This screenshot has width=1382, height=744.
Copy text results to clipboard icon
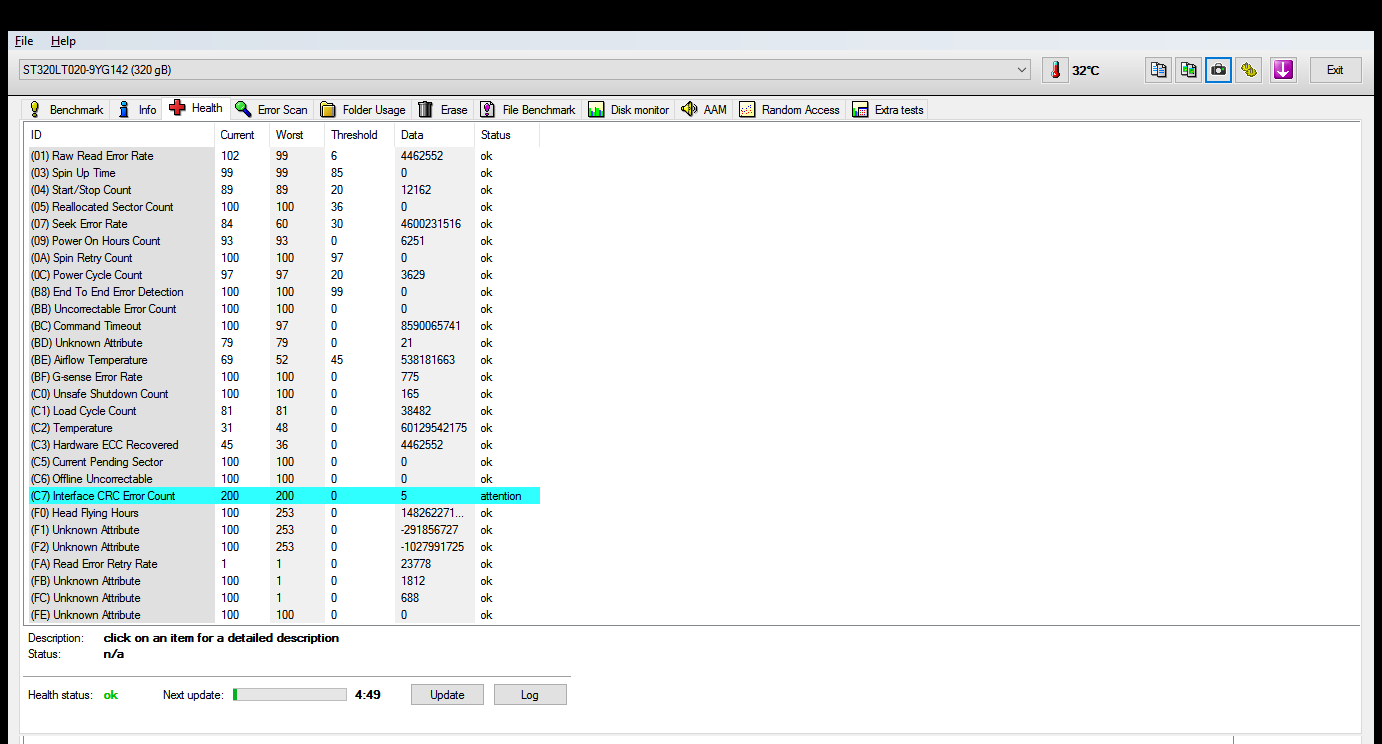pyautogui.click(x=1159, y=70)
